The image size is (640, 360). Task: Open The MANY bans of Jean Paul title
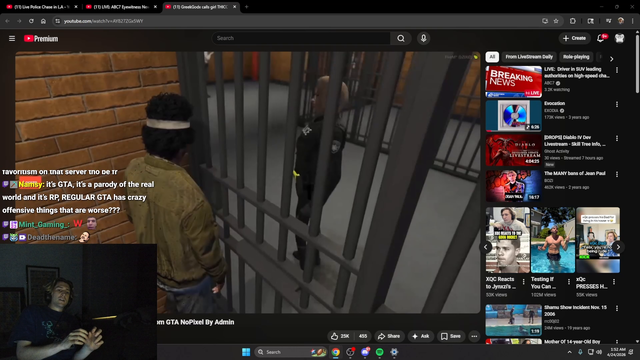pos(575,173)
